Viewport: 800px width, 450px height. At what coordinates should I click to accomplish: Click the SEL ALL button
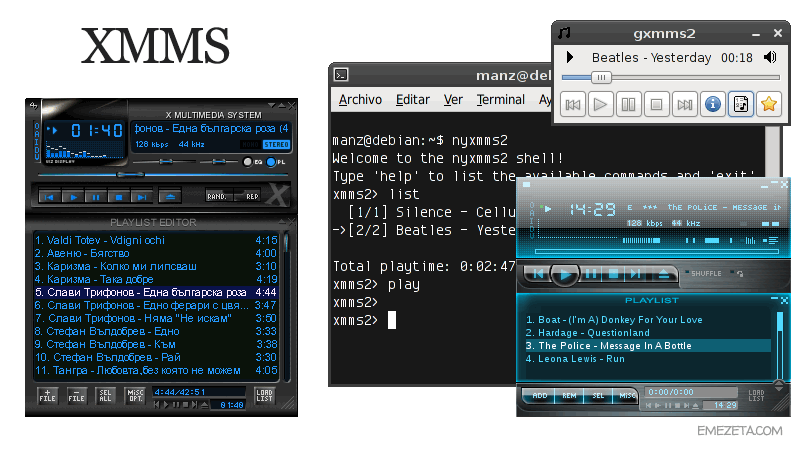point(105,395)
